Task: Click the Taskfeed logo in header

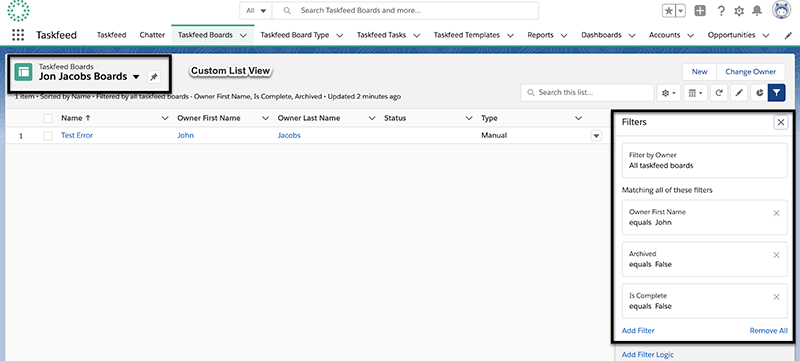Action: point(18,10)
